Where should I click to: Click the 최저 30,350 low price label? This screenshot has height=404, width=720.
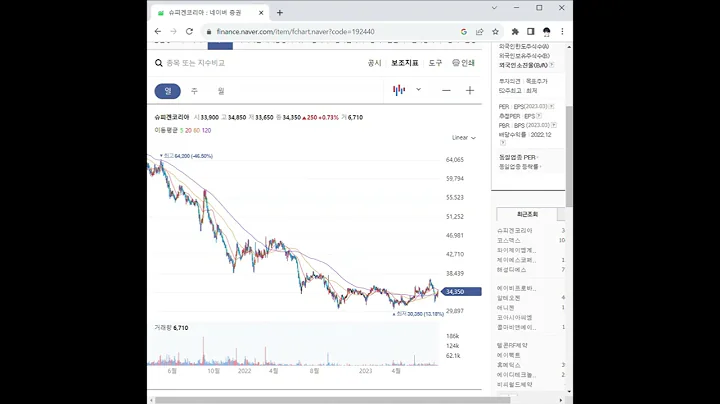[x=418, y=314]
